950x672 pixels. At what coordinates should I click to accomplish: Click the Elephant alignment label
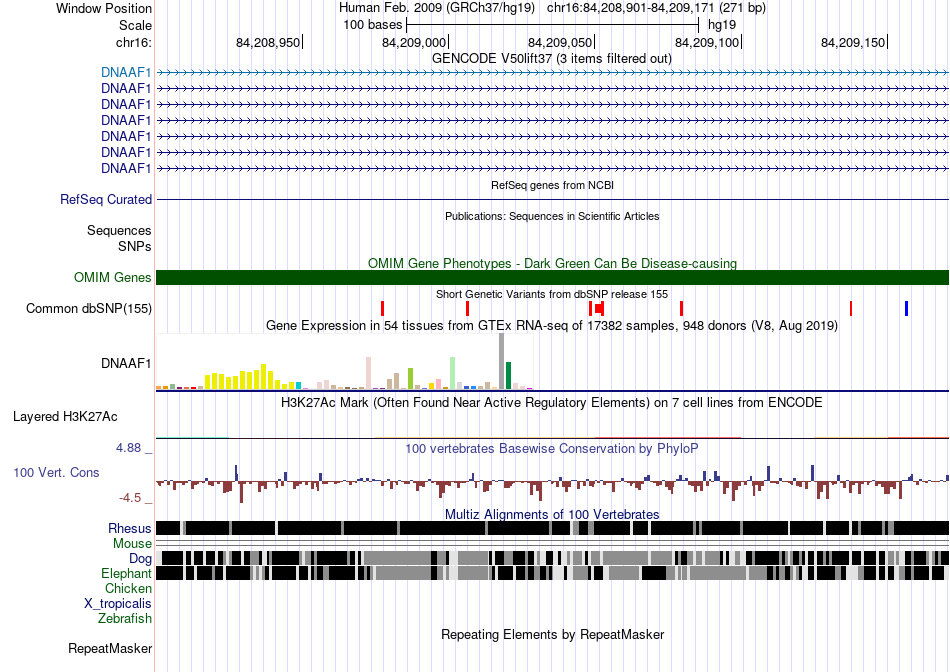(126, 573)
